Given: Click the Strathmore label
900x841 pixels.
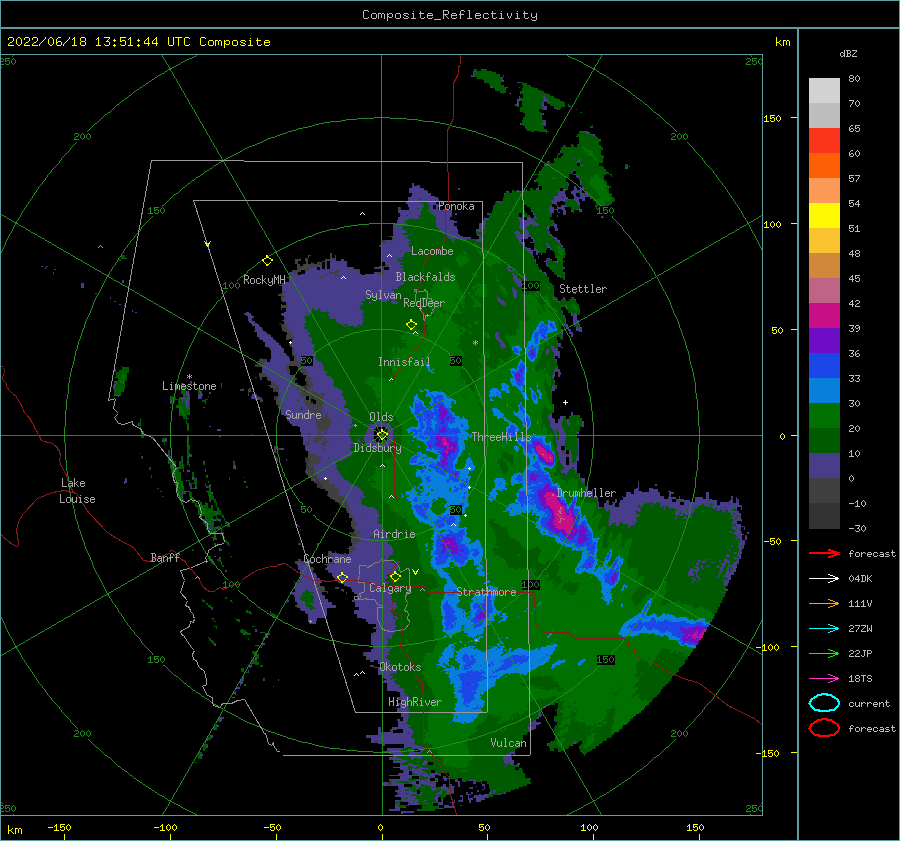Looking at the screenshot, I should coord(486,592).
